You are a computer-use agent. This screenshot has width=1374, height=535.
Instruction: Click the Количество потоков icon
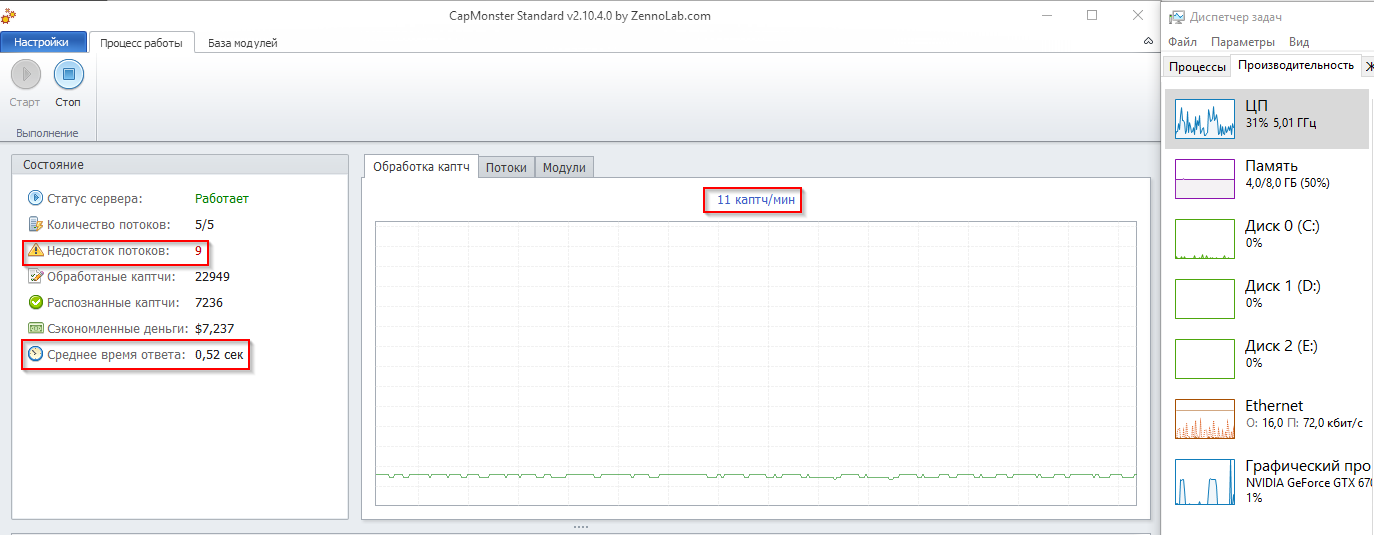[36, 224]
